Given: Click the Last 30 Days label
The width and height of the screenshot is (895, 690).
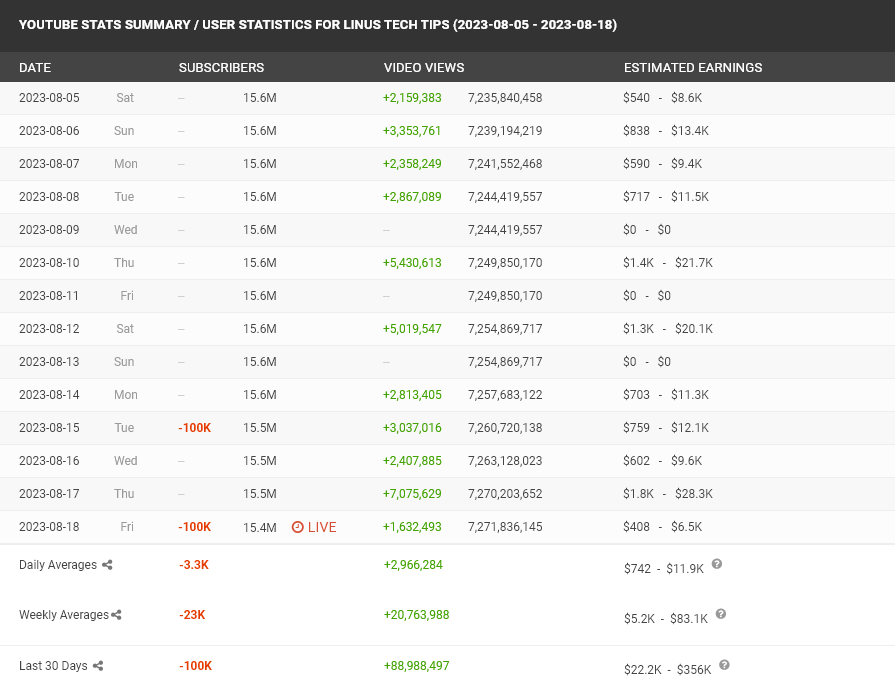Looking at the screenshot, I should [x=53, y=665].
